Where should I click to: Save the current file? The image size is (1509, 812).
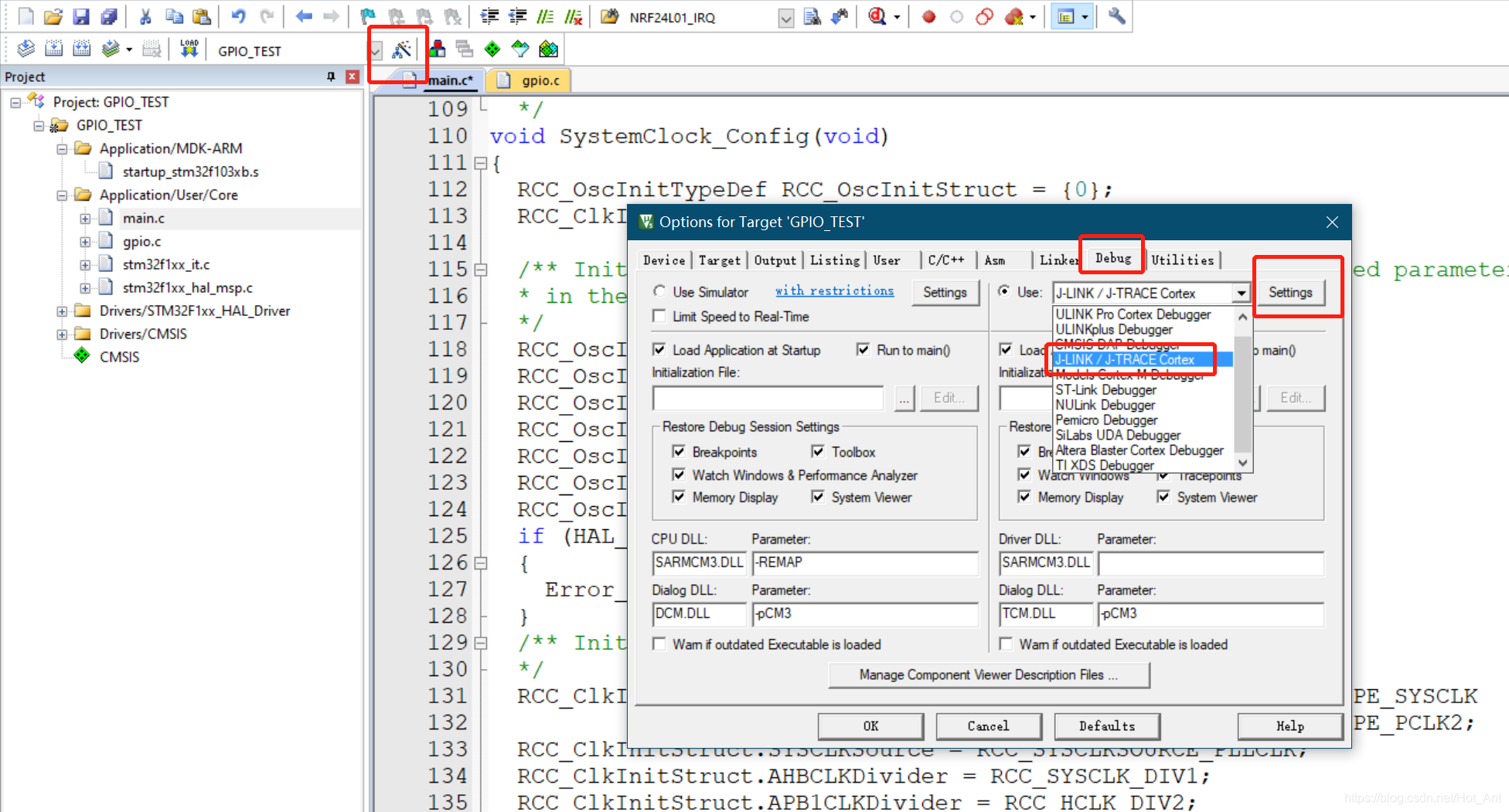[x=81, y=16]
